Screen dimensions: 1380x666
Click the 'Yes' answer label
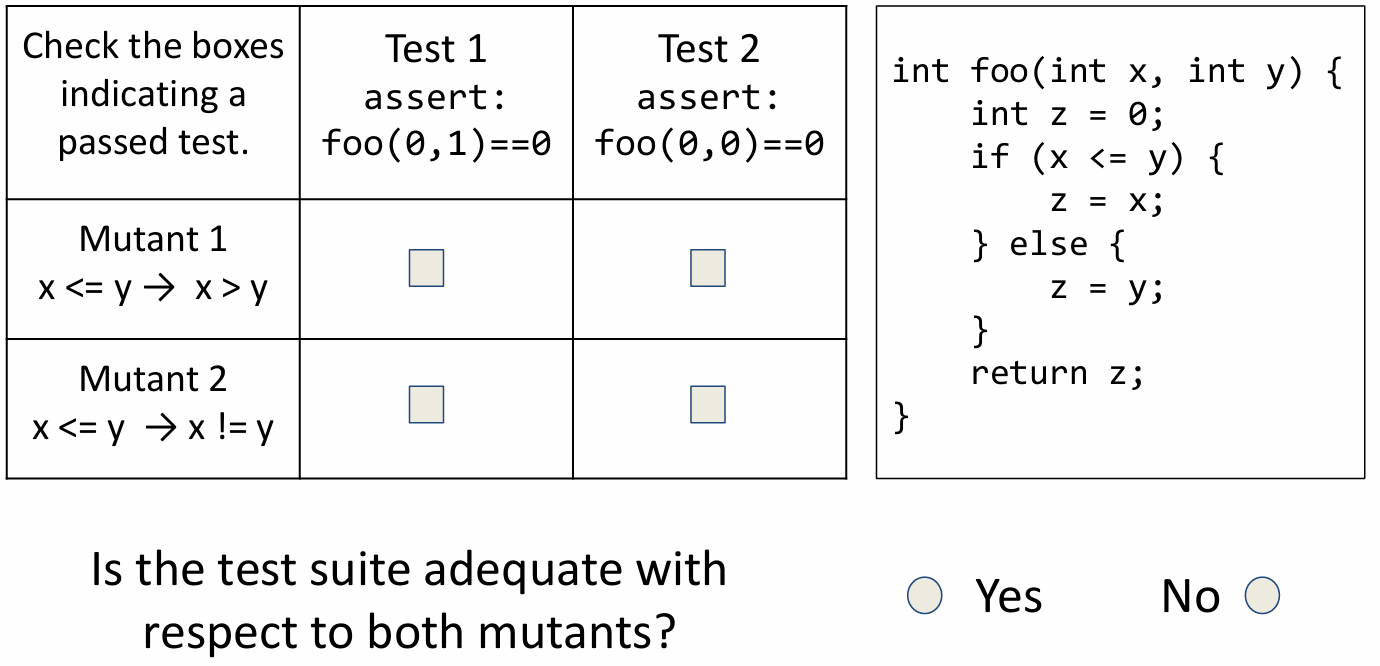point(1008,597)
